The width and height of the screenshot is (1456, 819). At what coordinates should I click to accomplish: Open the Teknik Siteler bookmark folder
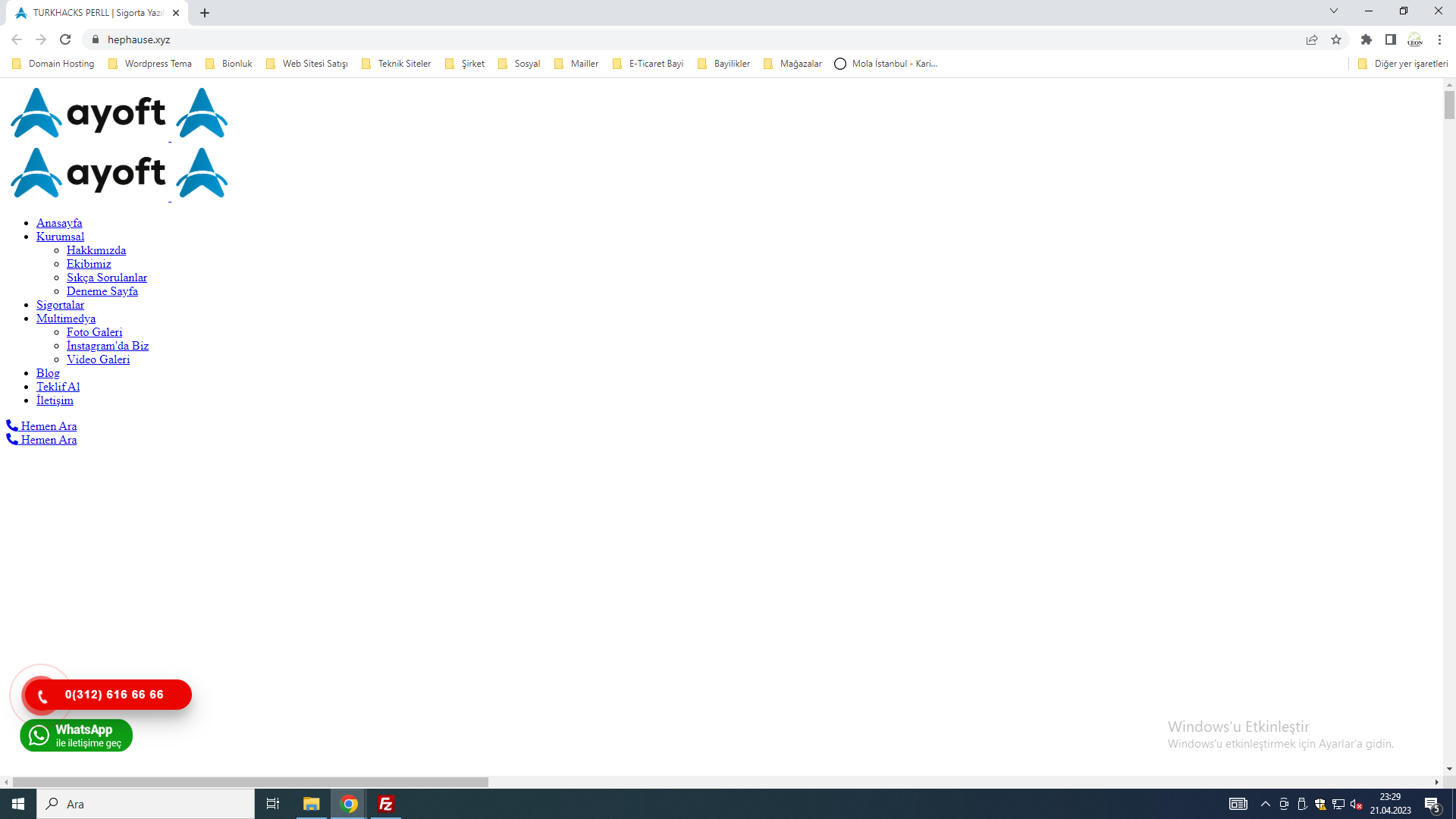coord(397,64)
